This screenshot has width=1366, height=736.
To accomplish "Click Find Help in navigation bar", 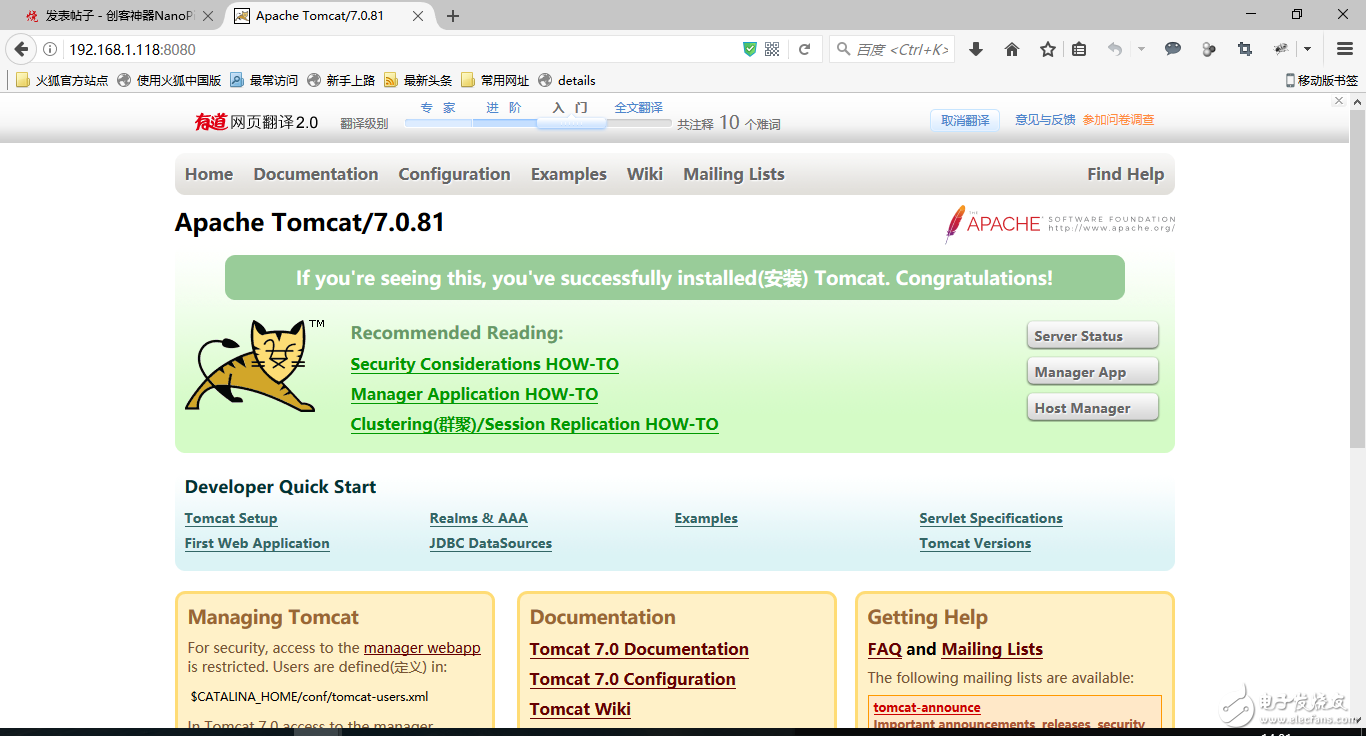I will [x=1126, y=174].
